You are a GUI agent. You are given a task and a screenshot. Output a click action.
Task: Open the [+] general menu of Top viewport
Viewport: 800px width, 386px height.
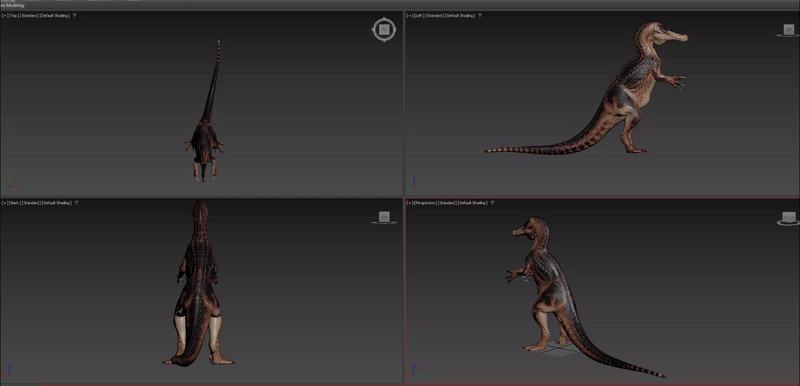5,16
